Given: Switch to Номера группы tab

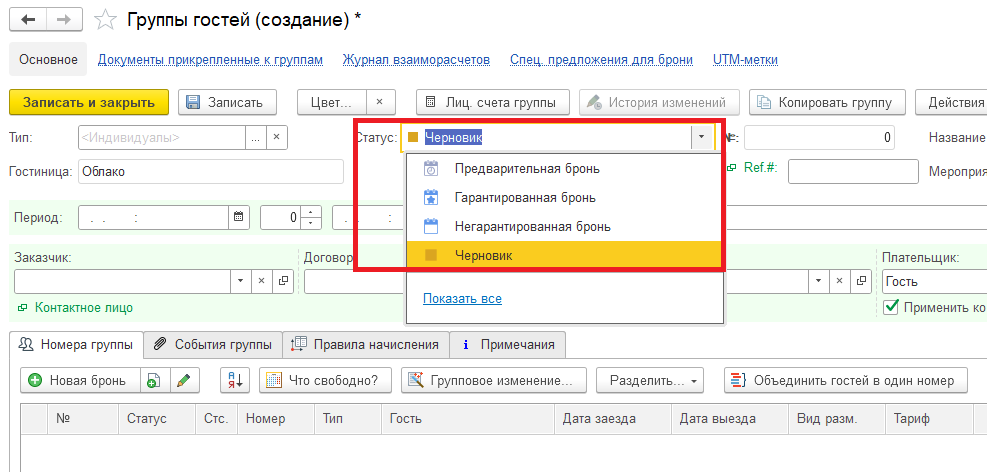Looking at the screenshot, I should coord(76,345).
